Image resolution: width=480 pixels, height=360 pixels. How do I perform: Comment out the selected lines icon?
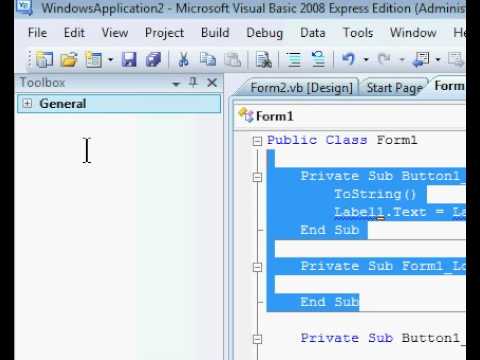click(x=294, y=60)
